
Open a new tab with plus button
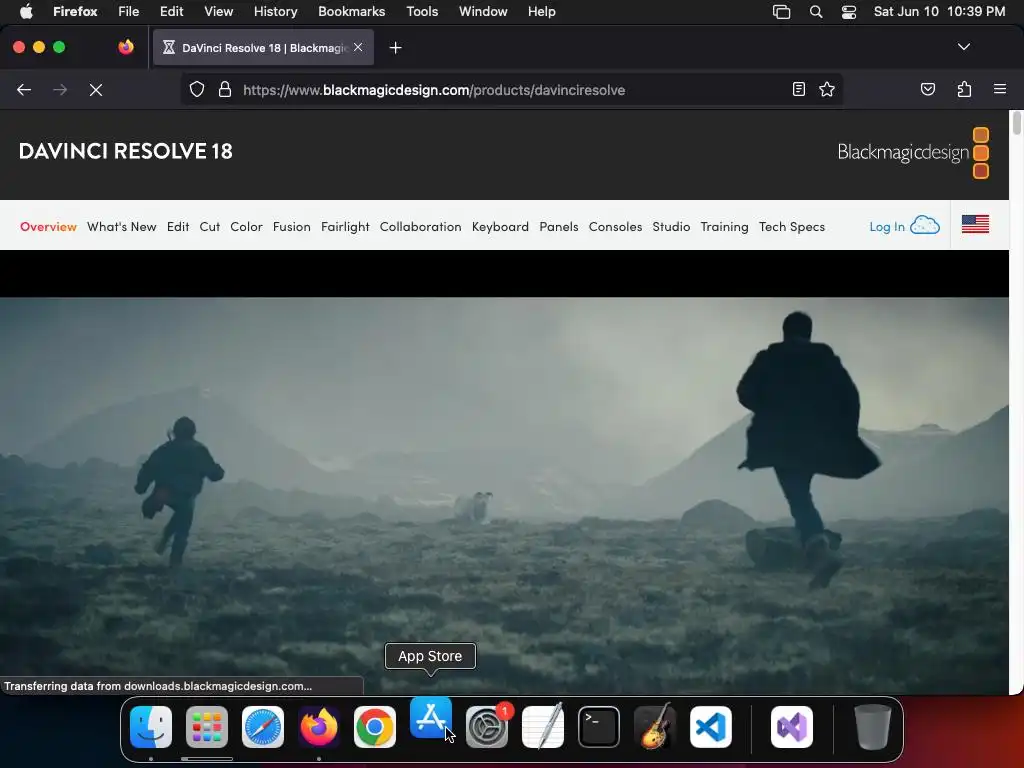click(395, 48)
